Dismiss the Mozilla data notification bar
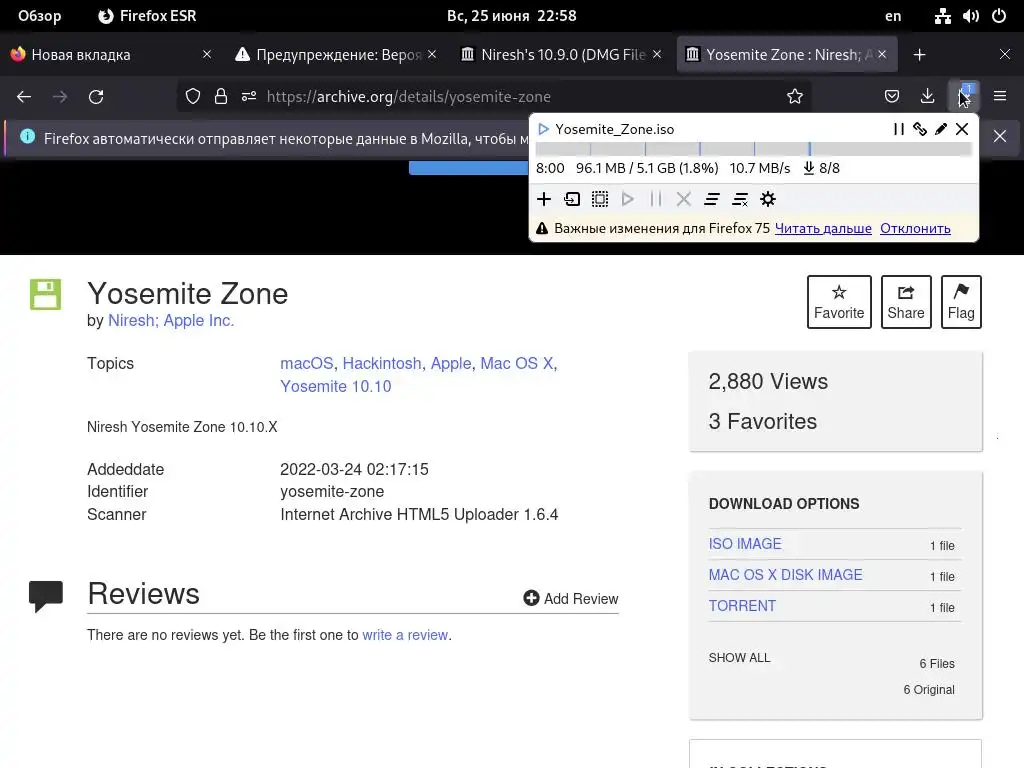1024x768 pixels. pyautogui.click(x=1000, y=136)
